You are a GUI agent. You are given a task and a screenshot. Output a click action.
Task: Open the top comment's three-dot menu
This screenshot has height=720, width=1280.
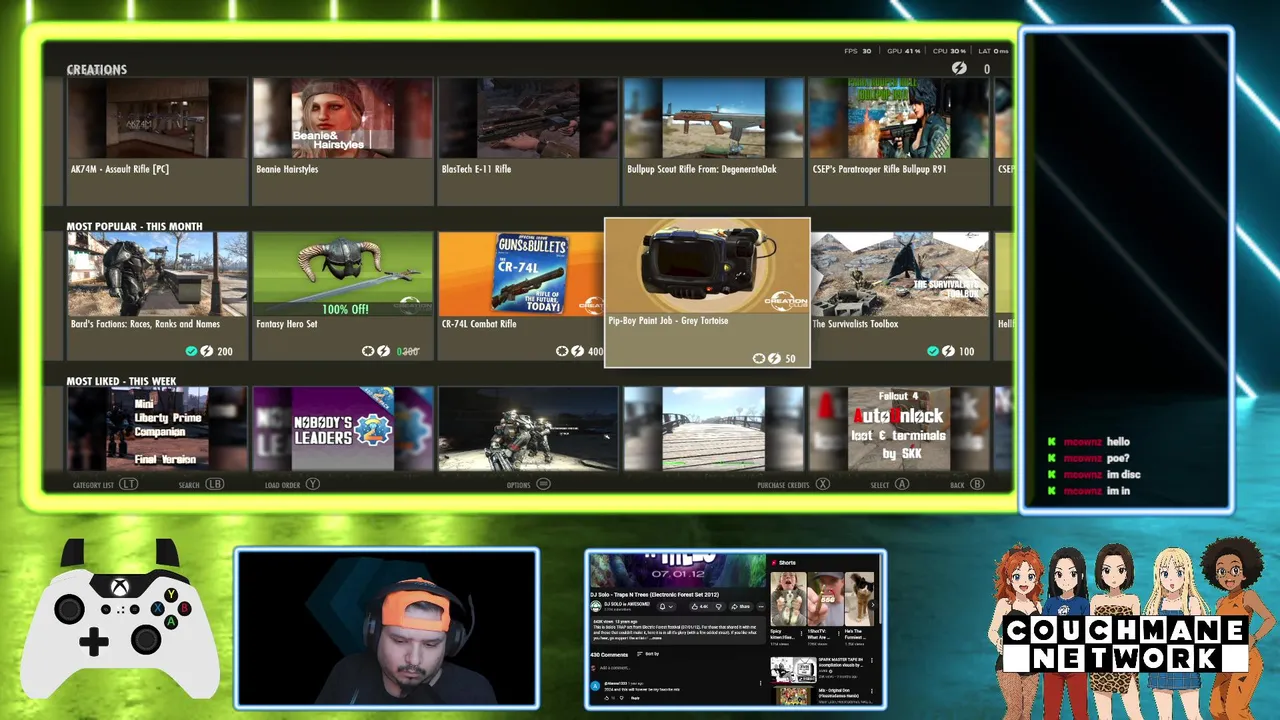[x=760, y=683]
